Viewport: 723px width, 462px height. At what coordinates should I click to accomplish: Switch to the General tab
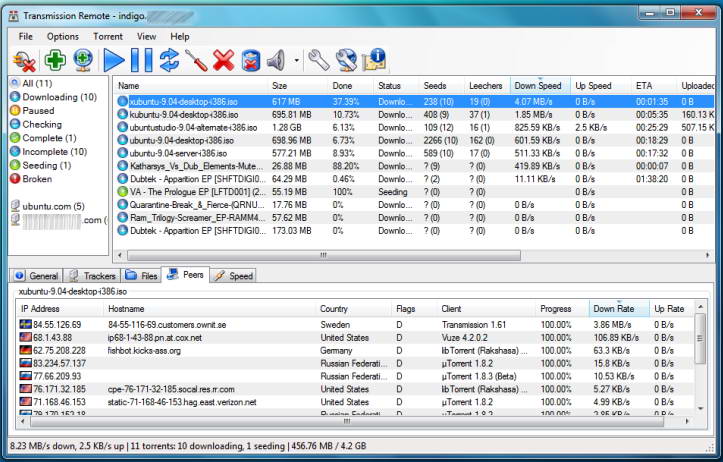[x=36, y=276]
